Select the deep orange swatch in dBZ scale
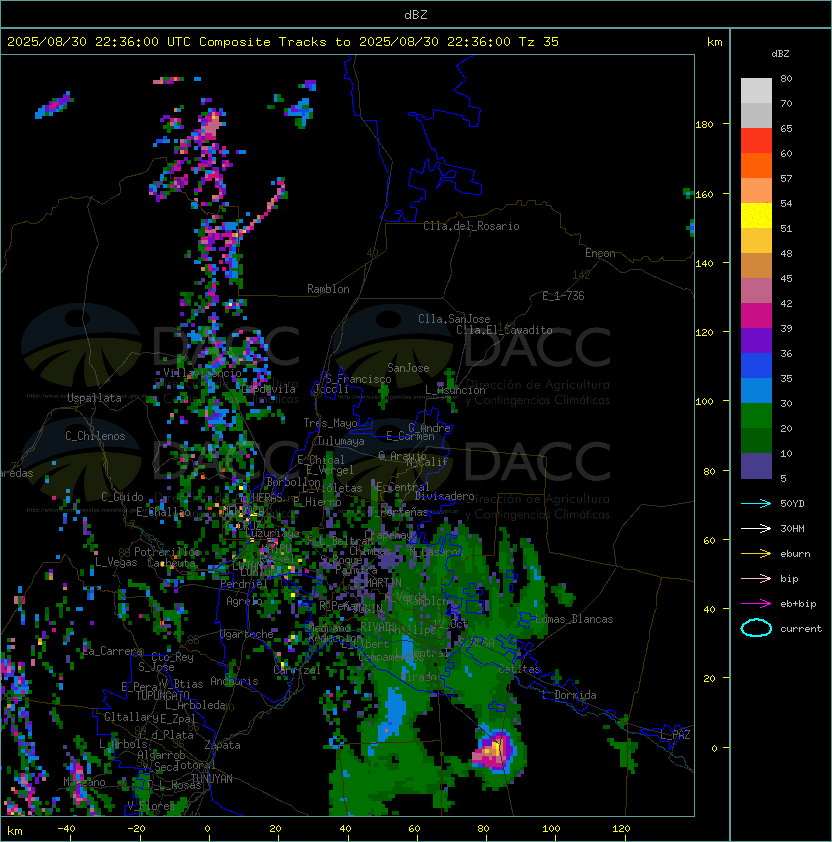Image resolution: width=832 pixels, height=842 pixels. click(x=756, y=166)
